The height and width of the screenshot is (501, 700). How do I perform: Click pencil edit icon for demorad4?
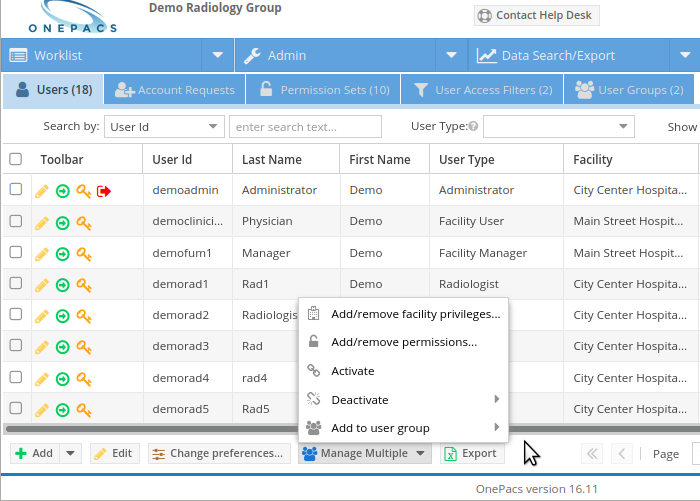42,379
